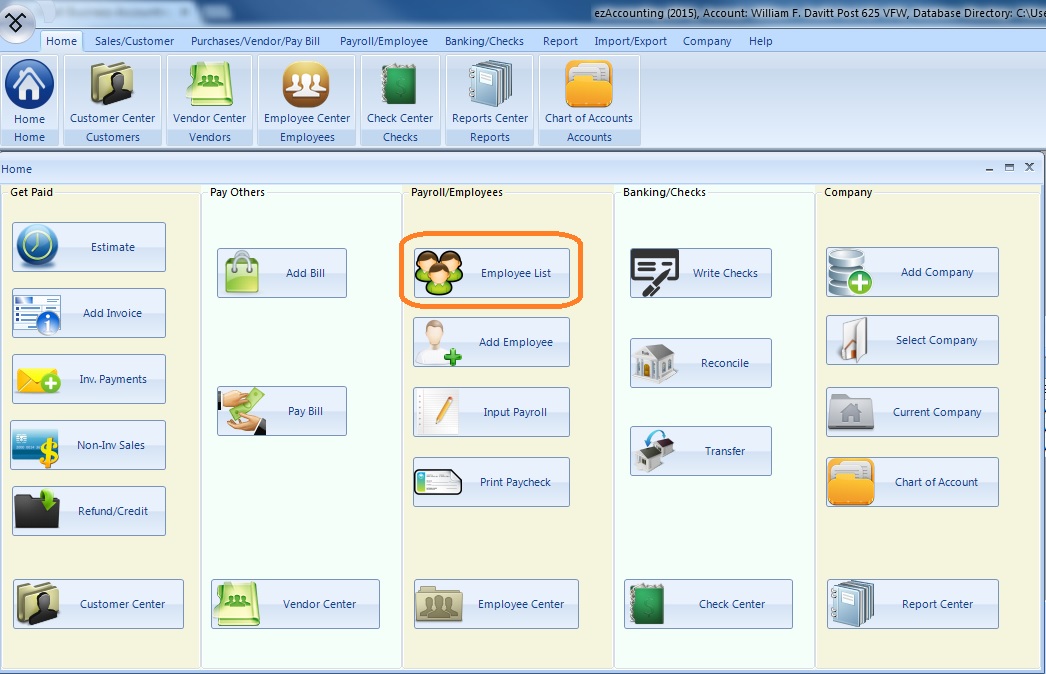Click the Add Invoice button
Screen dimensions: 1046x674
click(89, 313)
